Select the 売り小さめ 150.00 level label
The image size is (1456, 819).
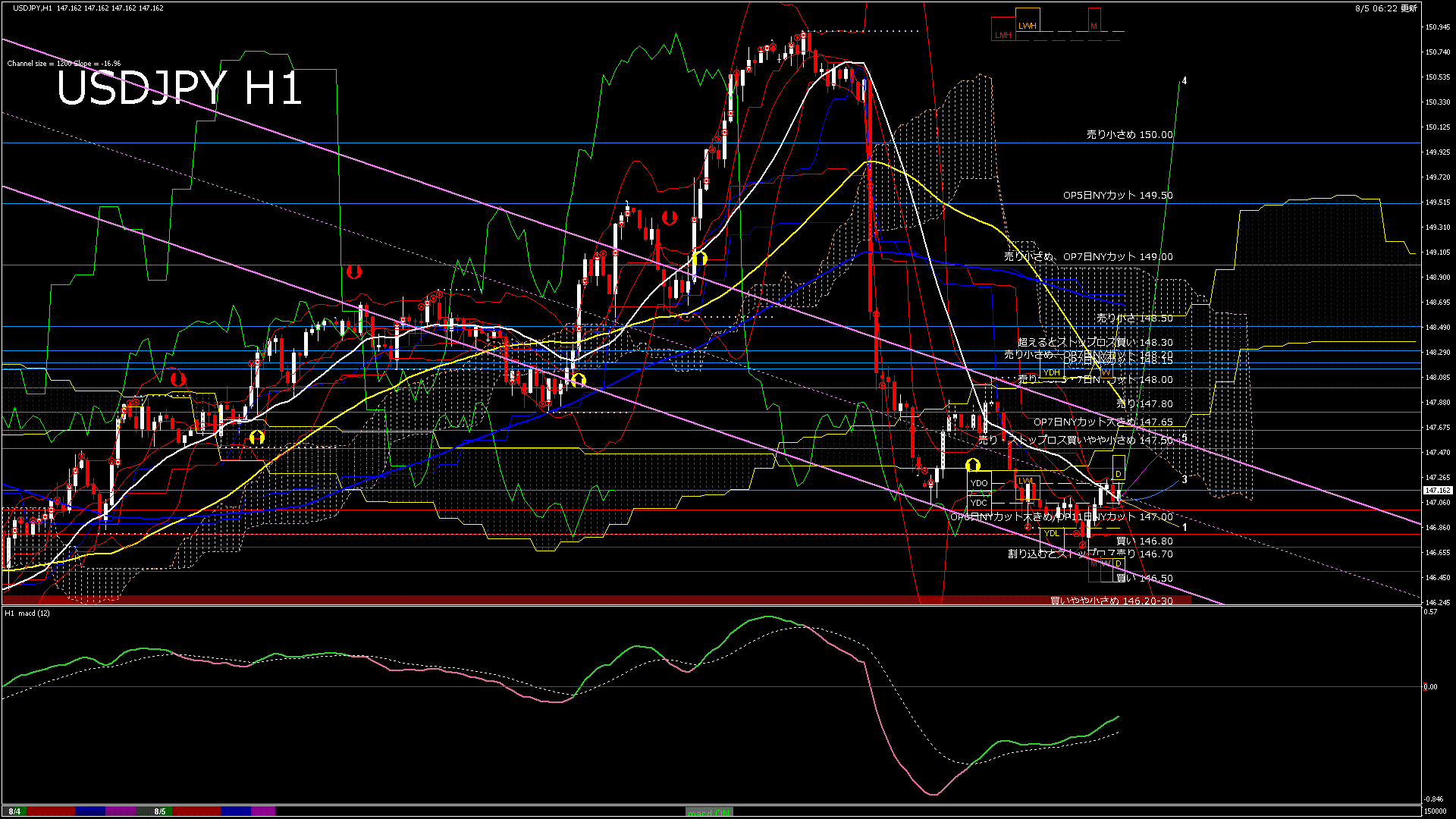click(1129, 134)
